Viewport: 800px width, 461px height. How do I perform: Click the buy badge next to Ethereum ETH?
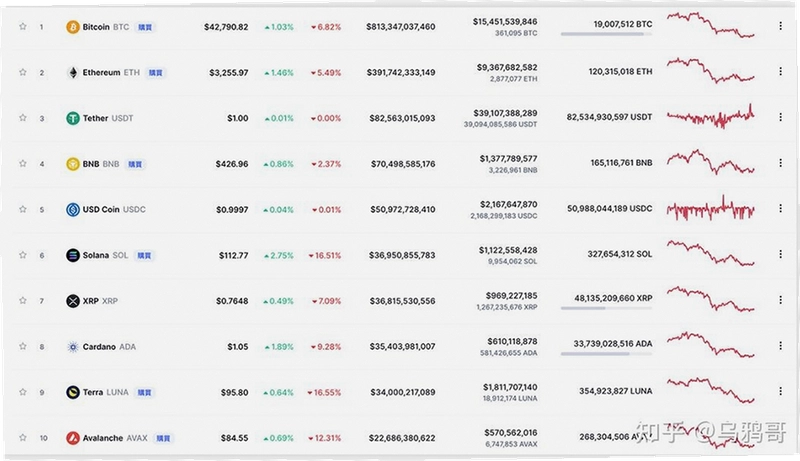coord(156,73)
